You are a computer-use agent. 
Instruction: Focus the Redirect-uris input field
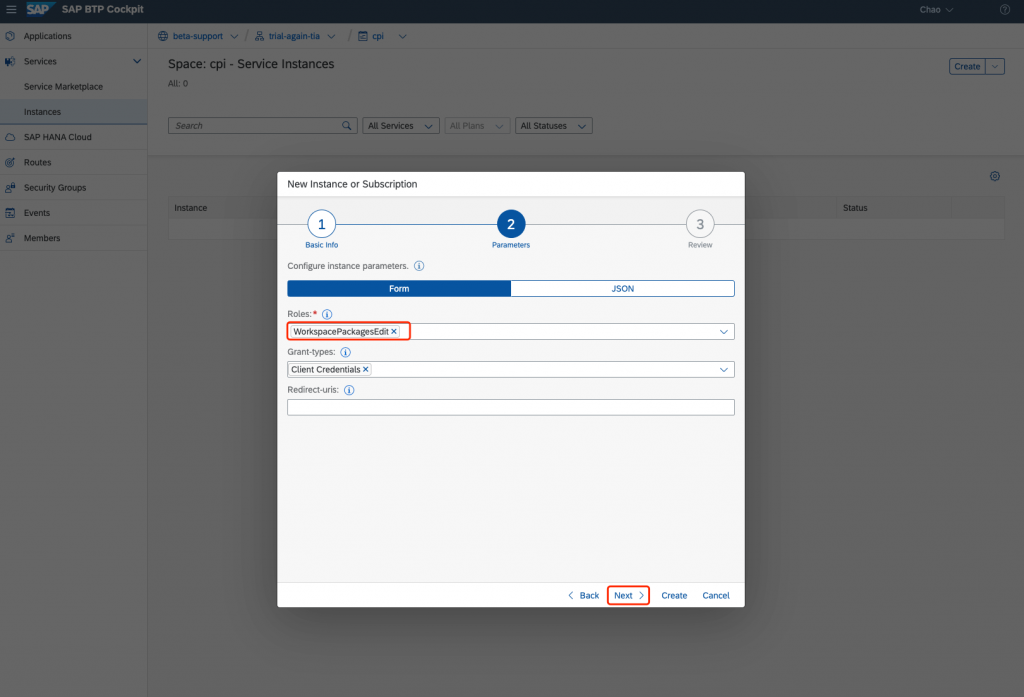511,408
